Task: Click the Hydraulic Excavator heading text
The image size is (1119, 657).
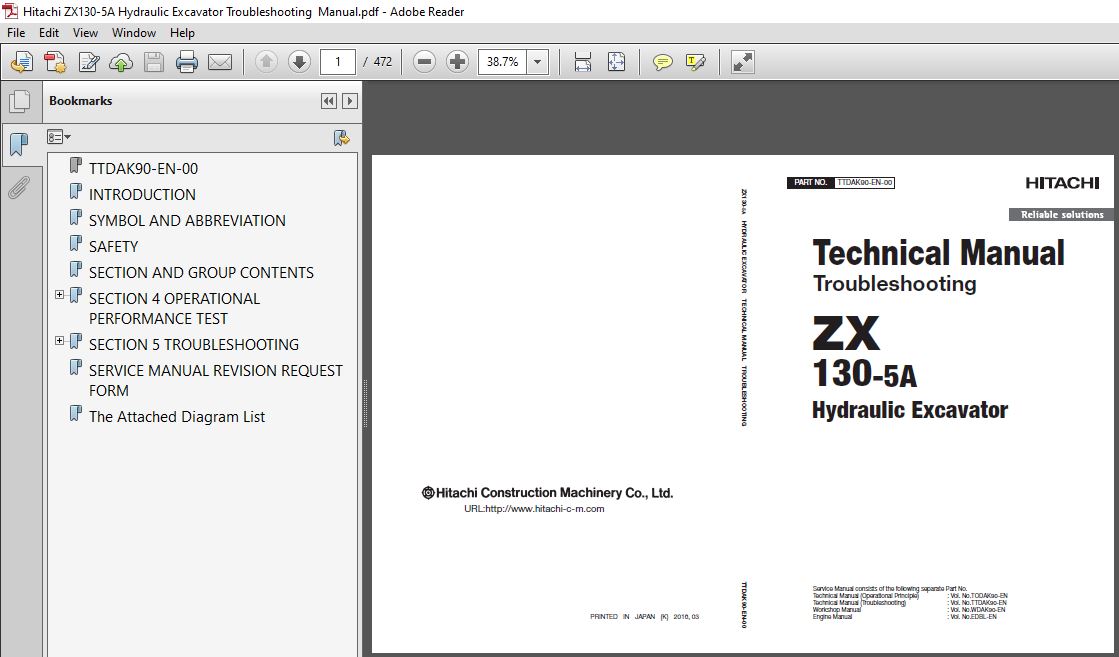Action: point(910,410)
